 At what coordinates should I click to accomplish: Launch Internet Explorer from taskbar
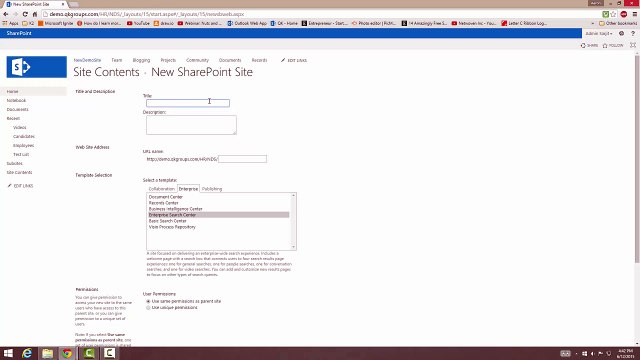coord(27,353)
